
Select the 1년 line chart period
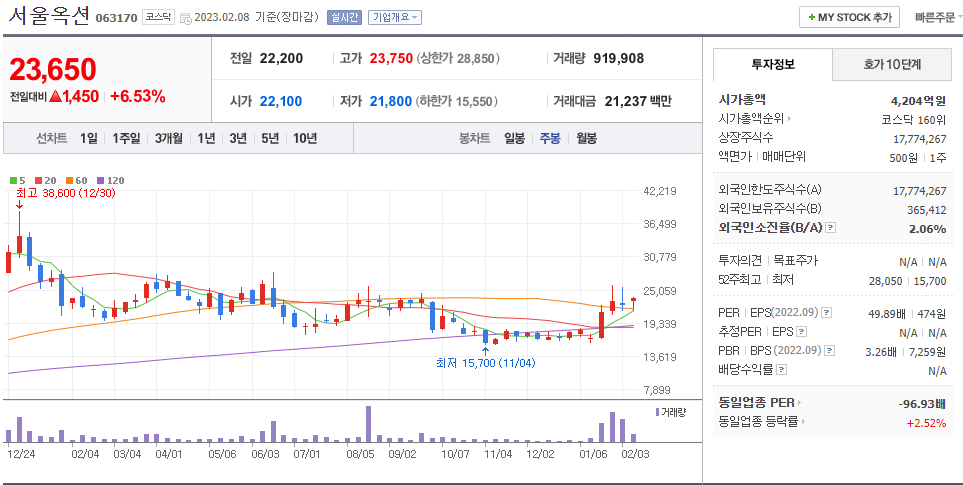(x=206, y=138)
